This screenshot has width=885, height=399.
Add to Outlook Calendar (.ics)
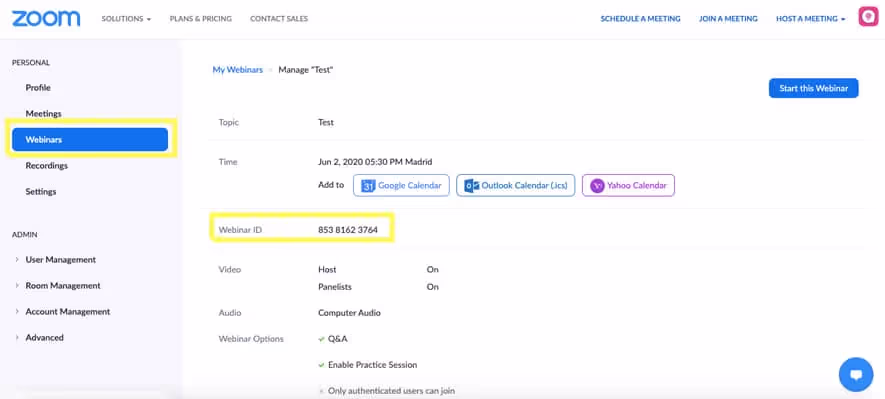(x=516, y=185)
